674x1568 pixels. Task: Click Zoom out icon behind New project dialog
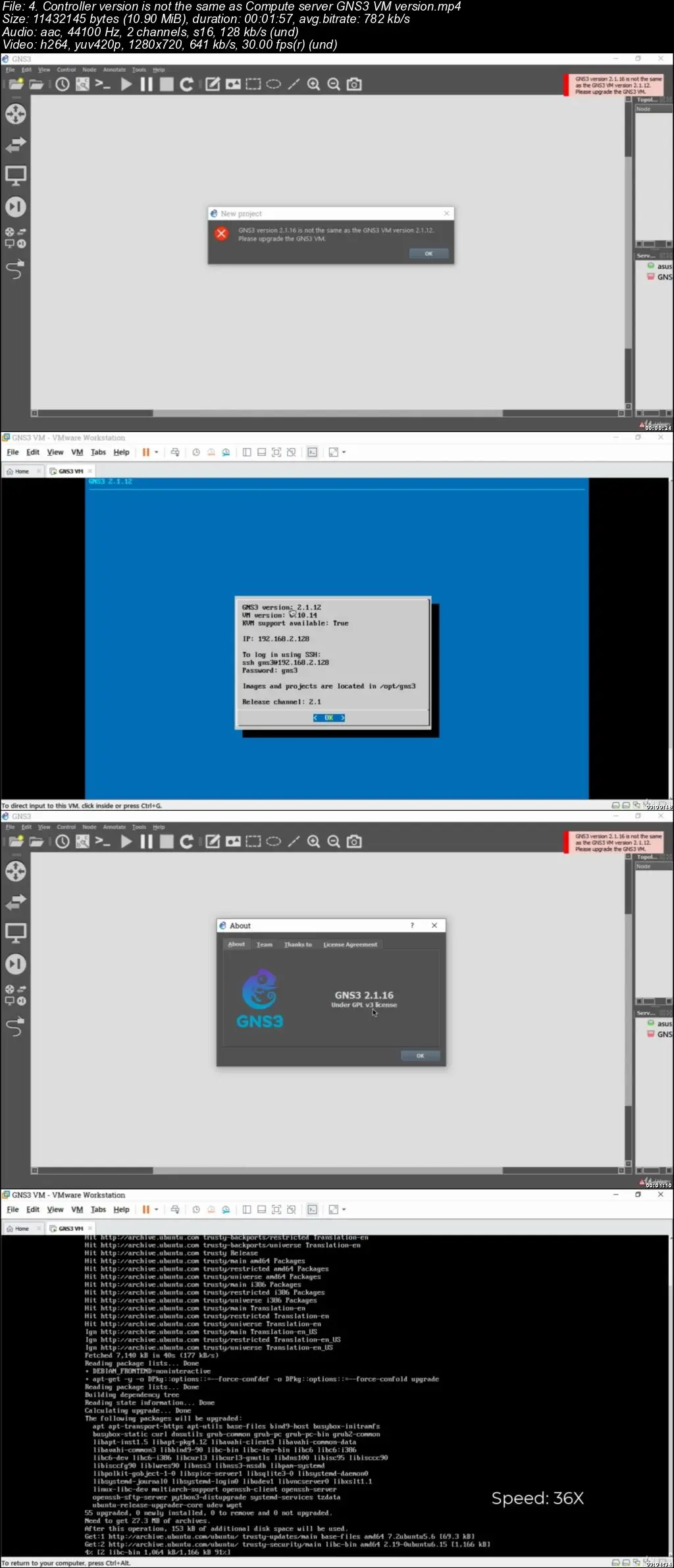[334, 84]
